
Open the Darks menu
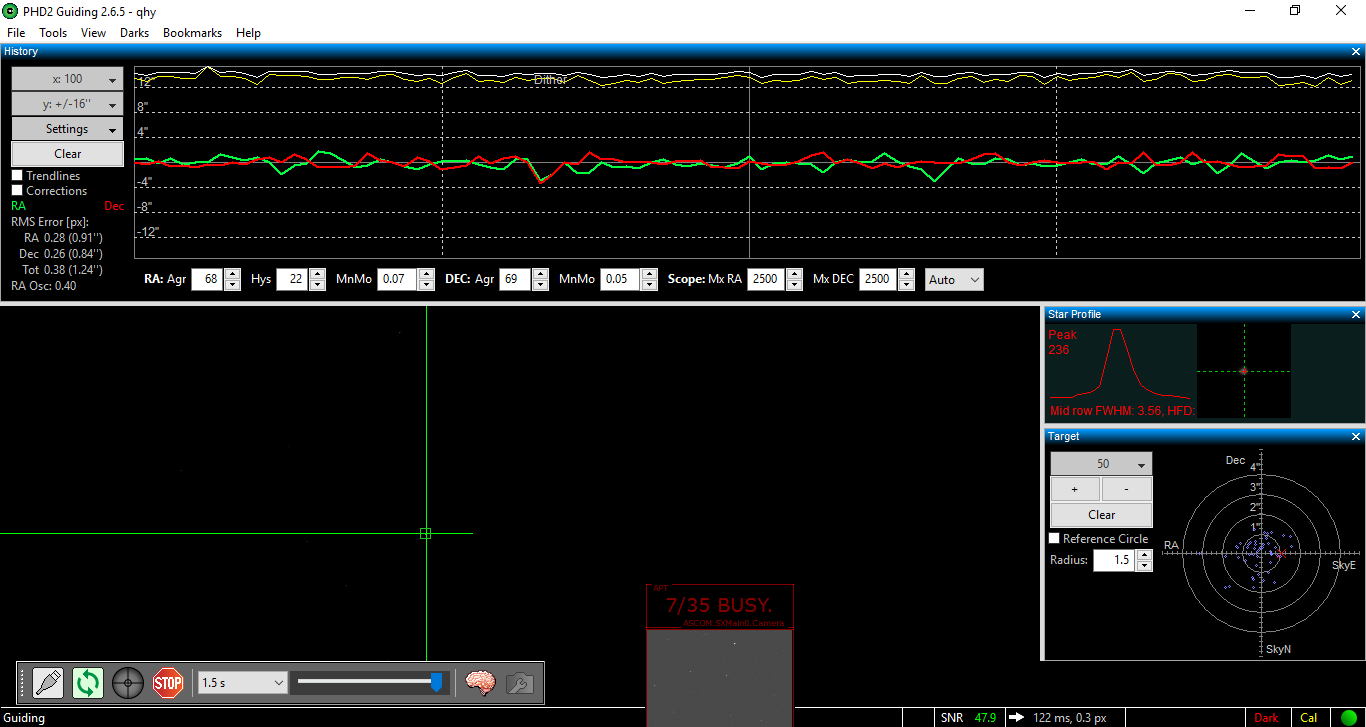click(134, 33)
